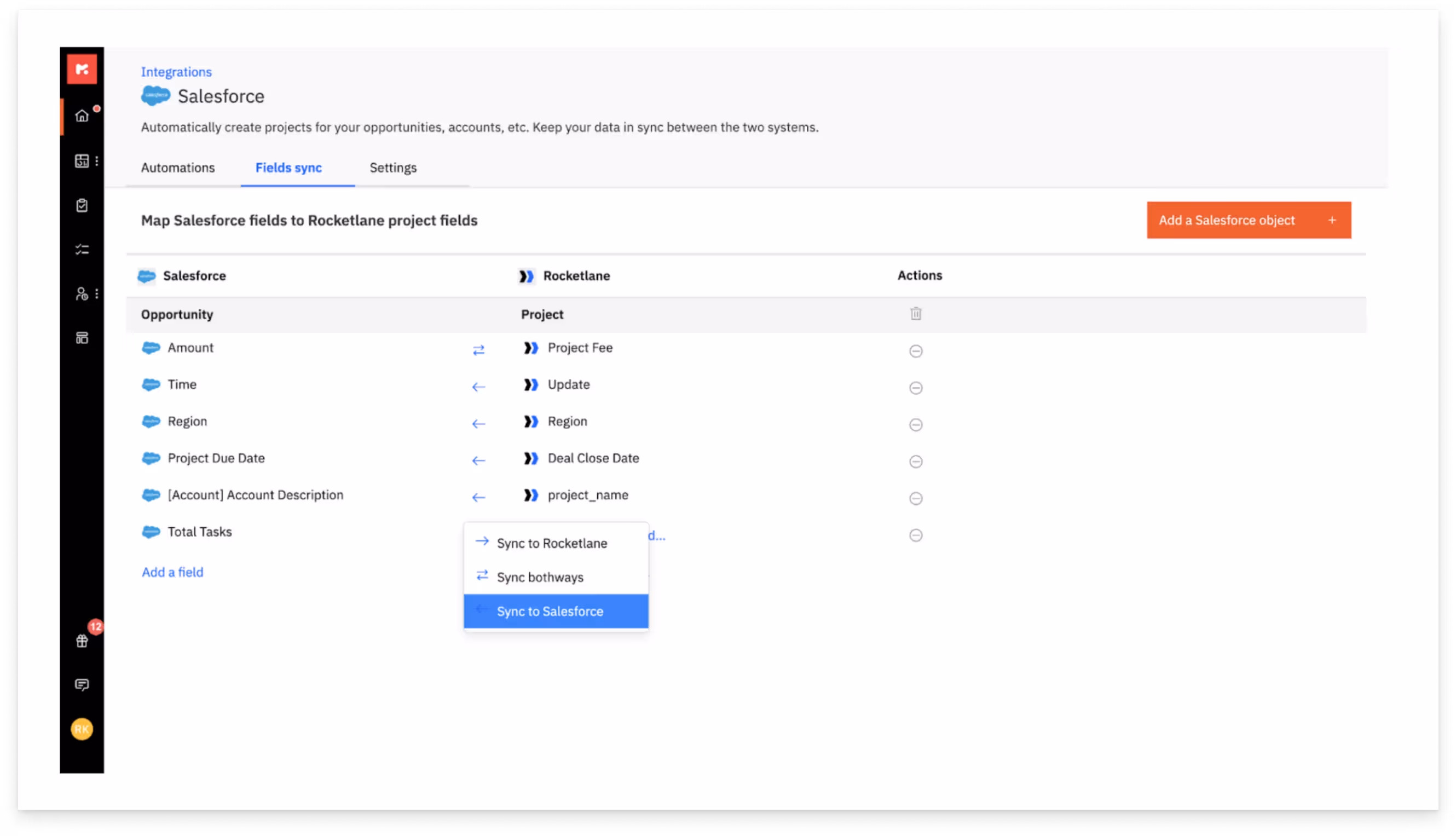The width and height of the screenshot is (1456, 836).
Task: Click the Update Rocketlane field
Action: click(x=568, y=384)
